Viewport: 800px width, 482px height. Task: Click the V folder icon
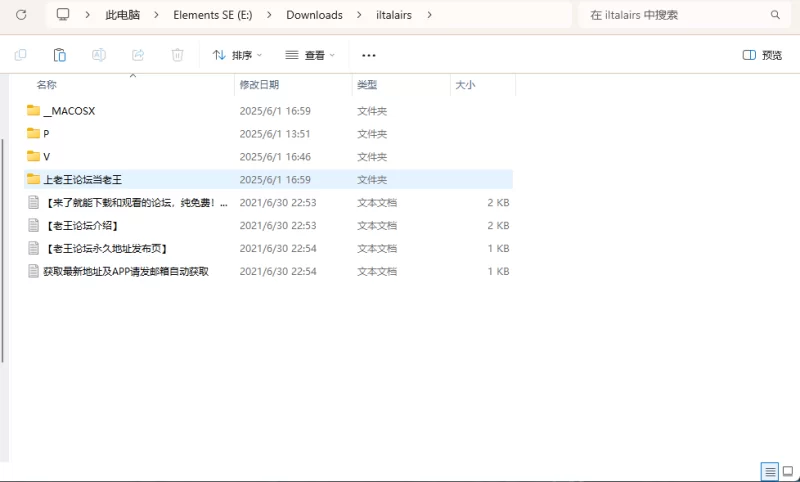(34, 156)
